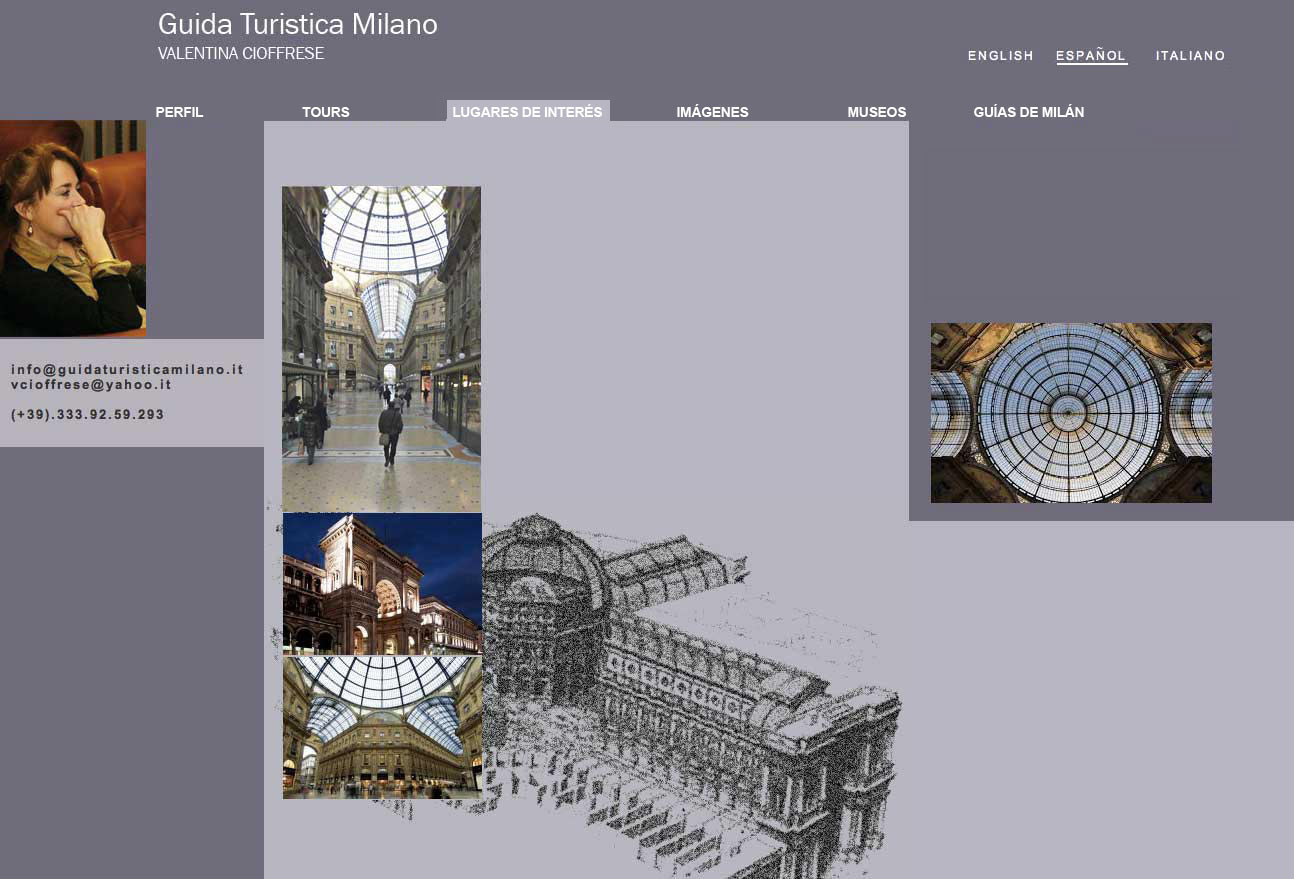Open the IMÁGENES page

tap(712, 112)
